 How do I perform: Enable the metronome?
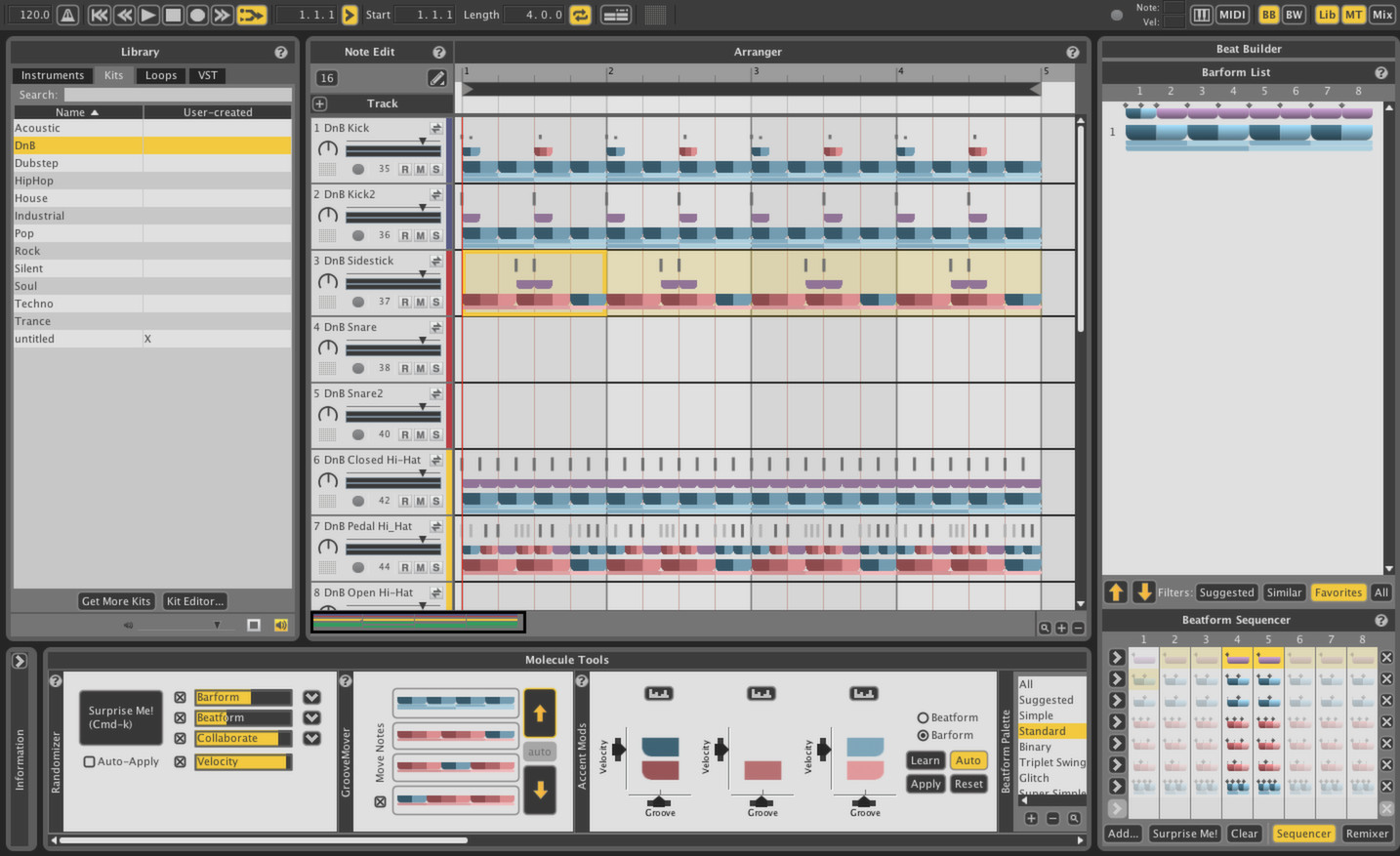(65, 15)
